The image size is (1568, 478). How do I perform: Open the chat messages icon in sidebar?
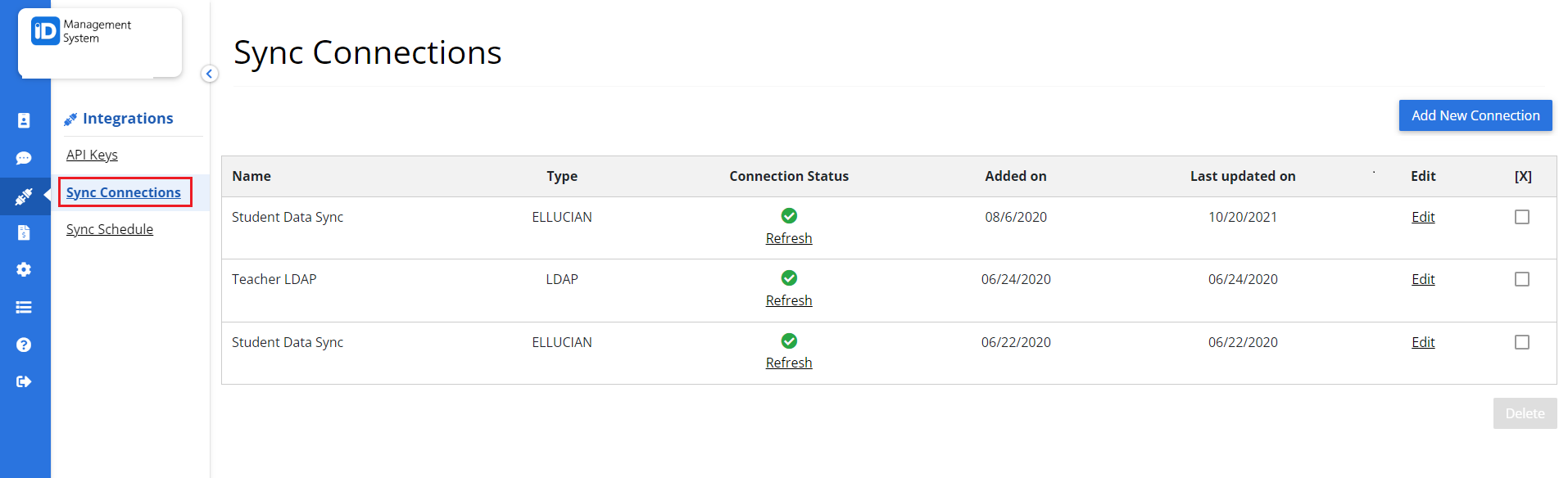click(x=25, y=158)
